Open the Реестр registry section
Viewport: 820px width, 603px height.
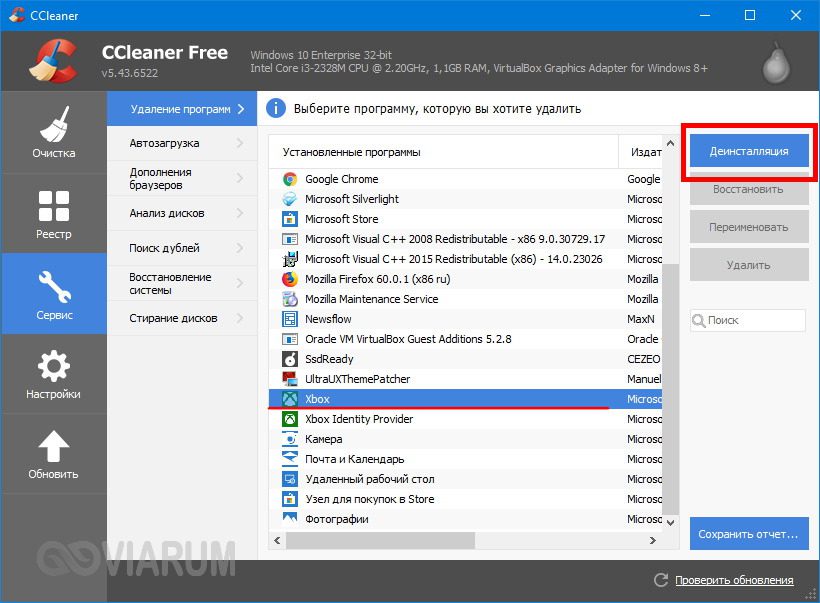point(54,213)
